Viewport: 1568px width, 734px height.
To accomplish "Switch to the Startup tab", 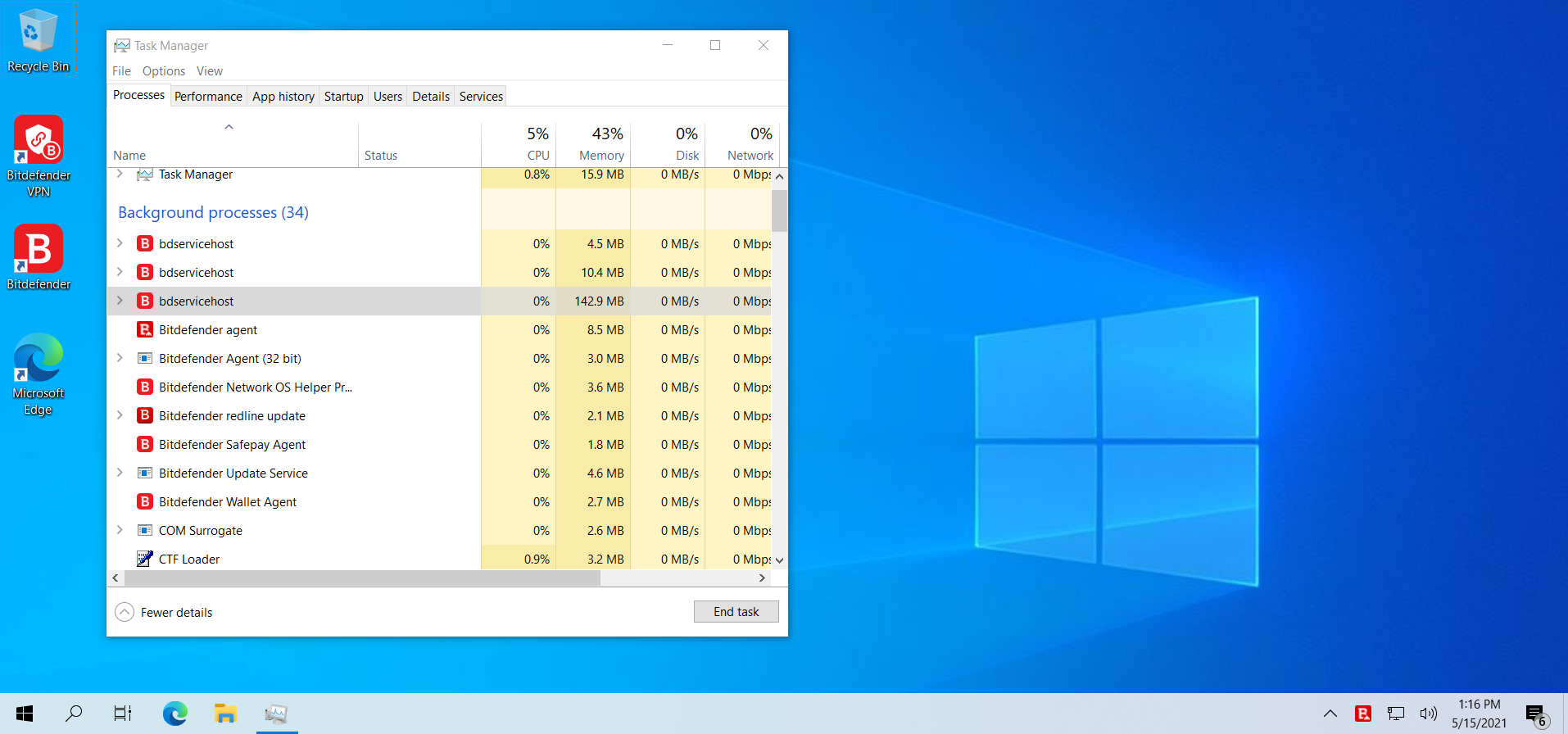I will click(x=344, y=97).
